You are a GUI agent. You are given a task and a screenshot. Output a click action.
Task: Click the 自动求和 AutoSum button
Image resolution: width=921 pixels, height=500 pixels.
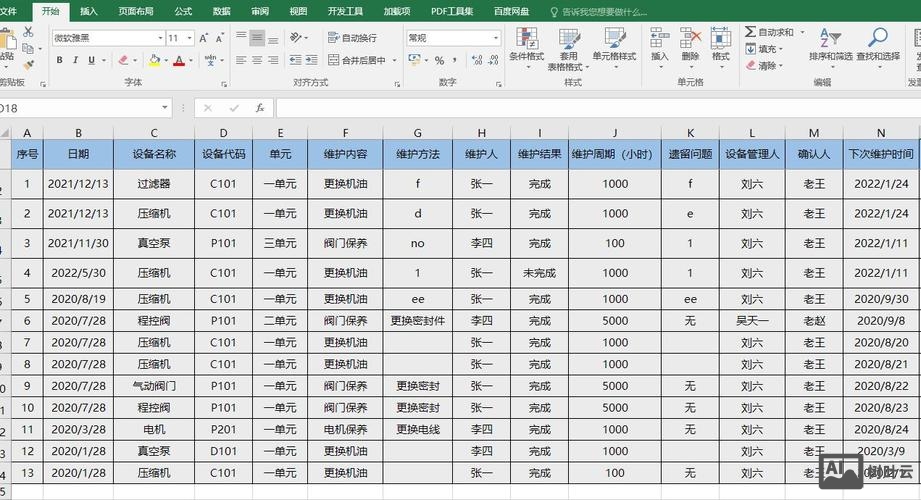769,32
